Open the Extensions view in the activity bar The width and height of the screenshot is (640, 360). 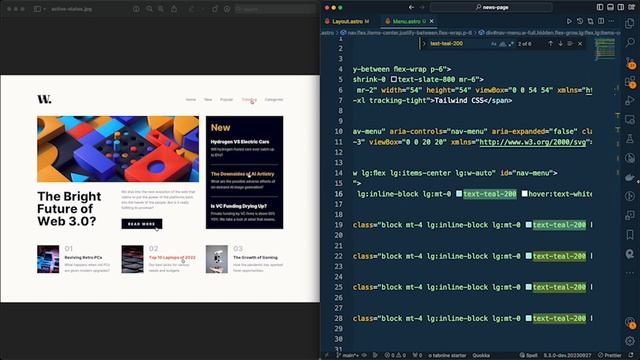630,82
